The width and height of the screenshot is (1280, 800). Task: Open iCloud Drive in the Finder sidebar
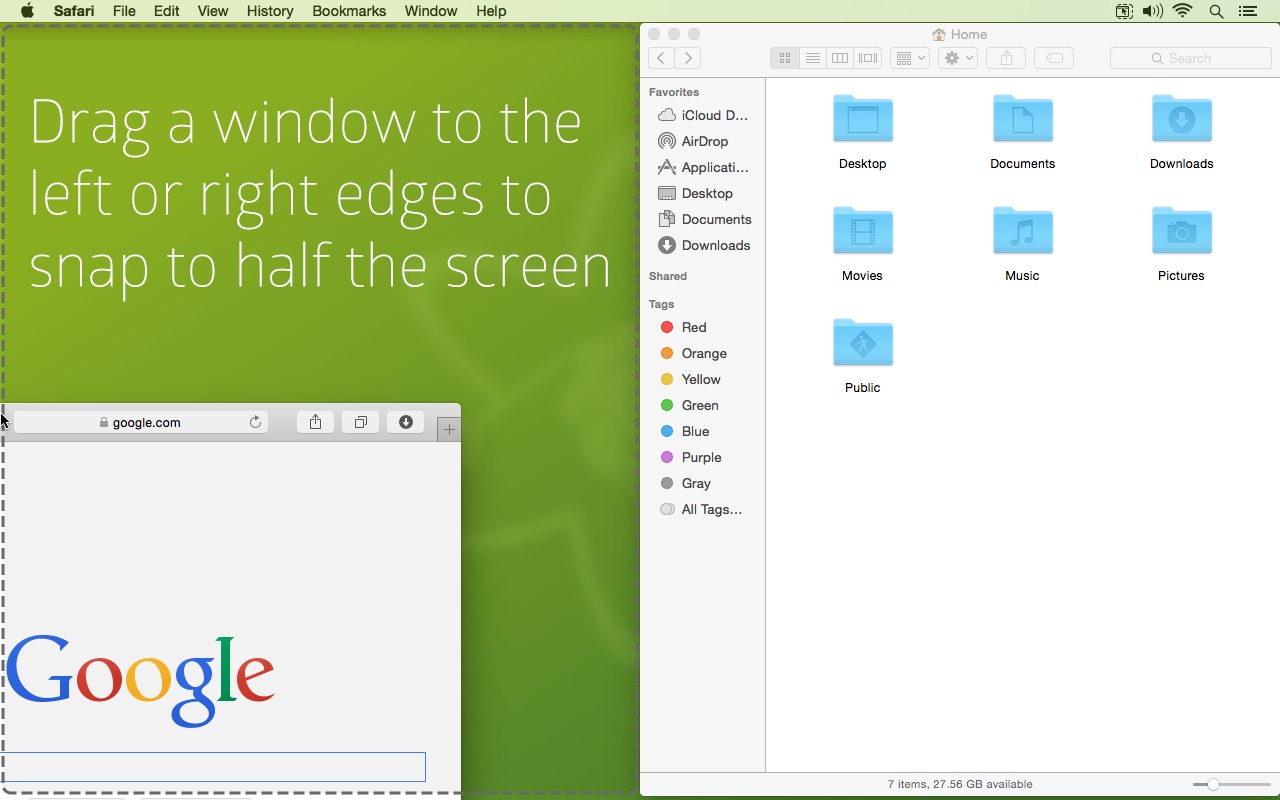[x=704, y=115]
